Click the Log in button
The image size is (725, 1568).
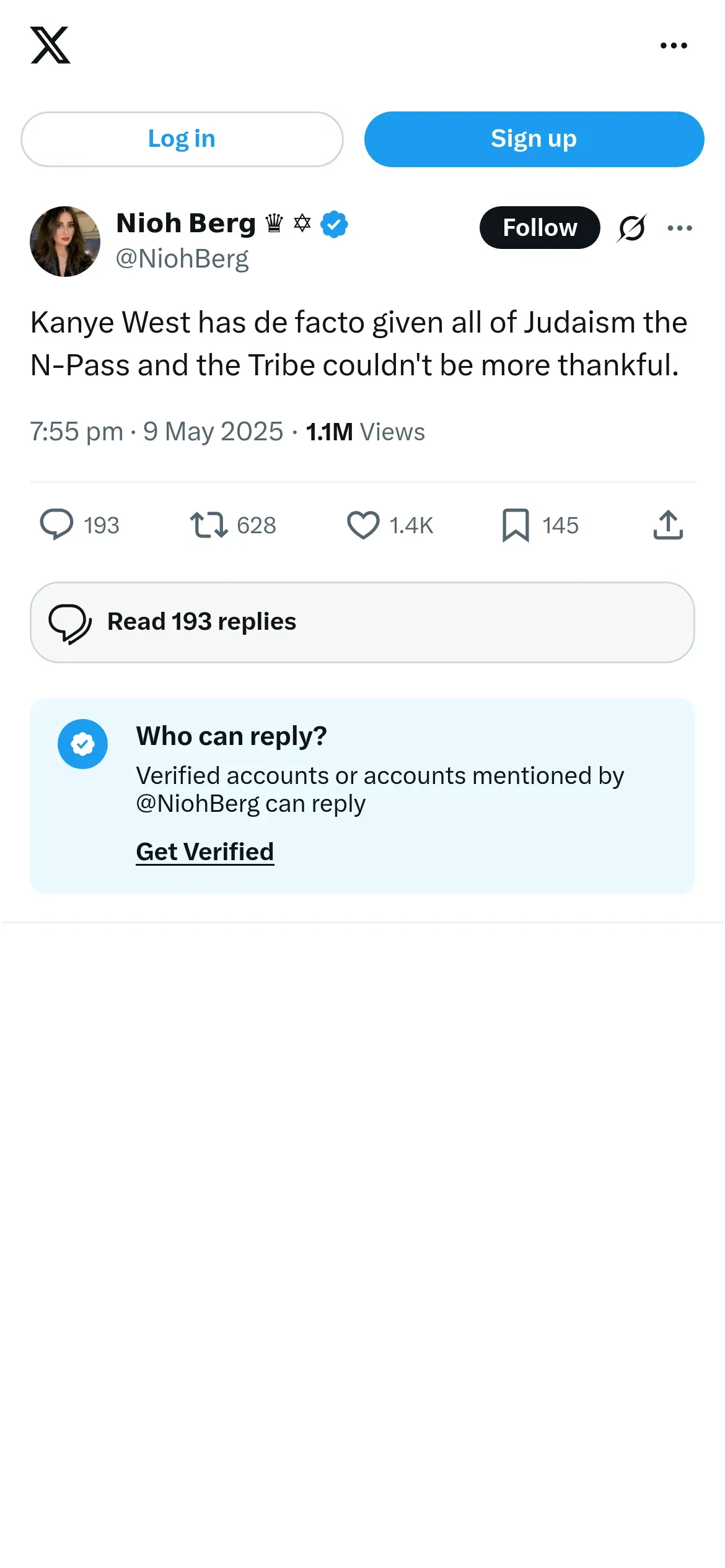182,139
